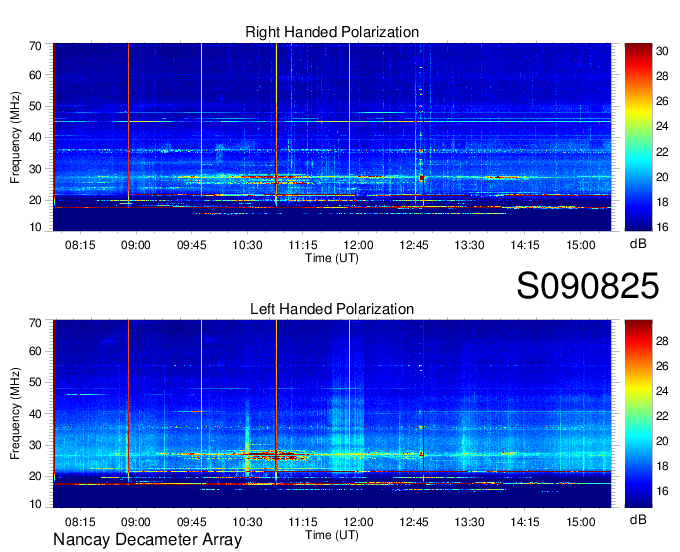Viewport: 680px width, 552px height.
Task: Click 09:00 time tick of left-handed plot
Action: tap(136, 522)
